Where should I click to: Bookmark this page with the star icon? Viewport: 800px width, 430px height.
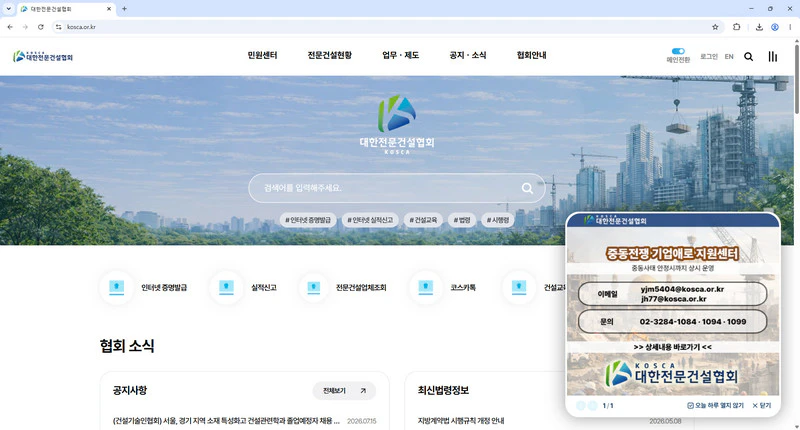coord(715,27)
